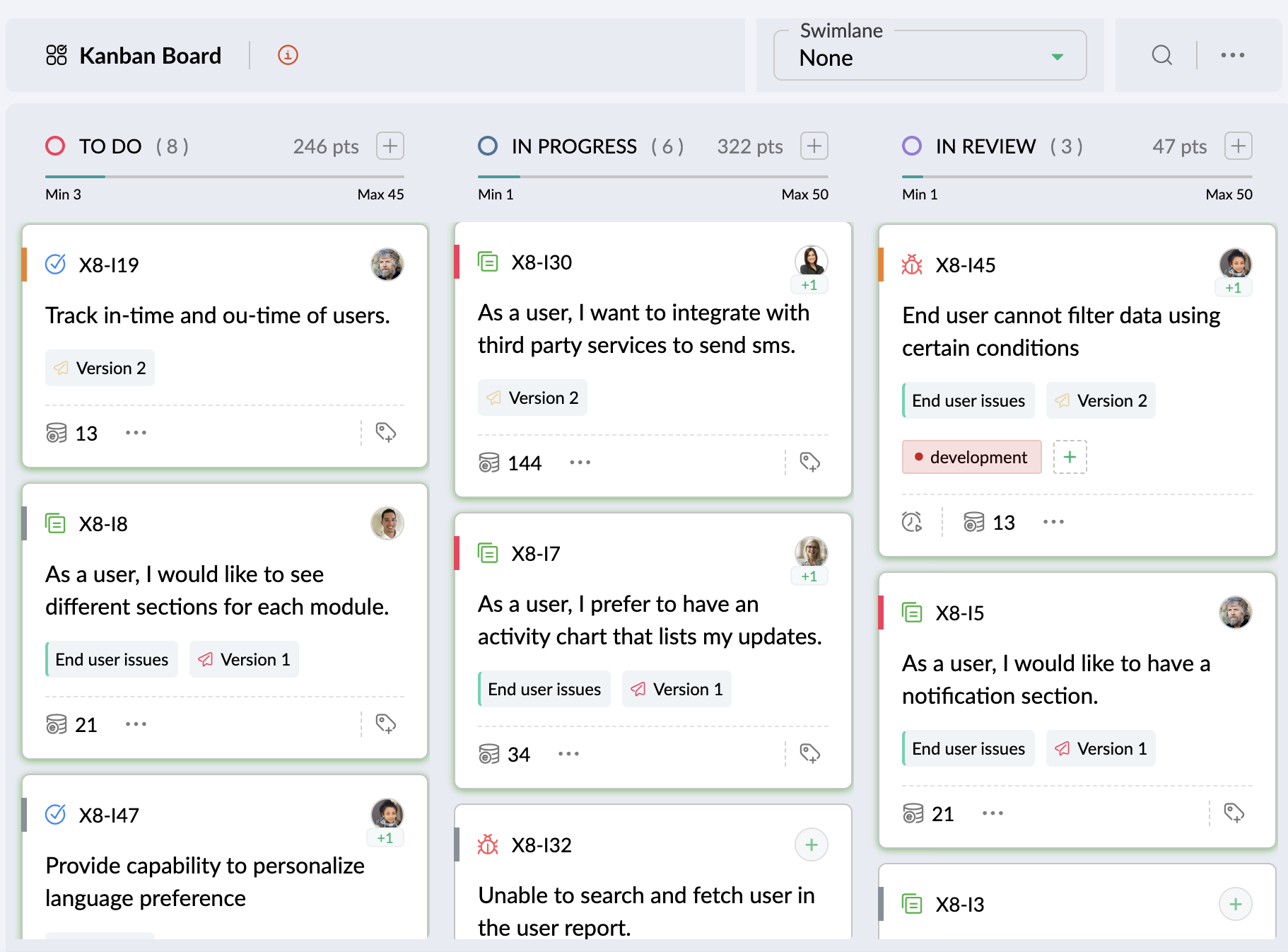Expand more options on card X8-I8

(x=136, y=724)
